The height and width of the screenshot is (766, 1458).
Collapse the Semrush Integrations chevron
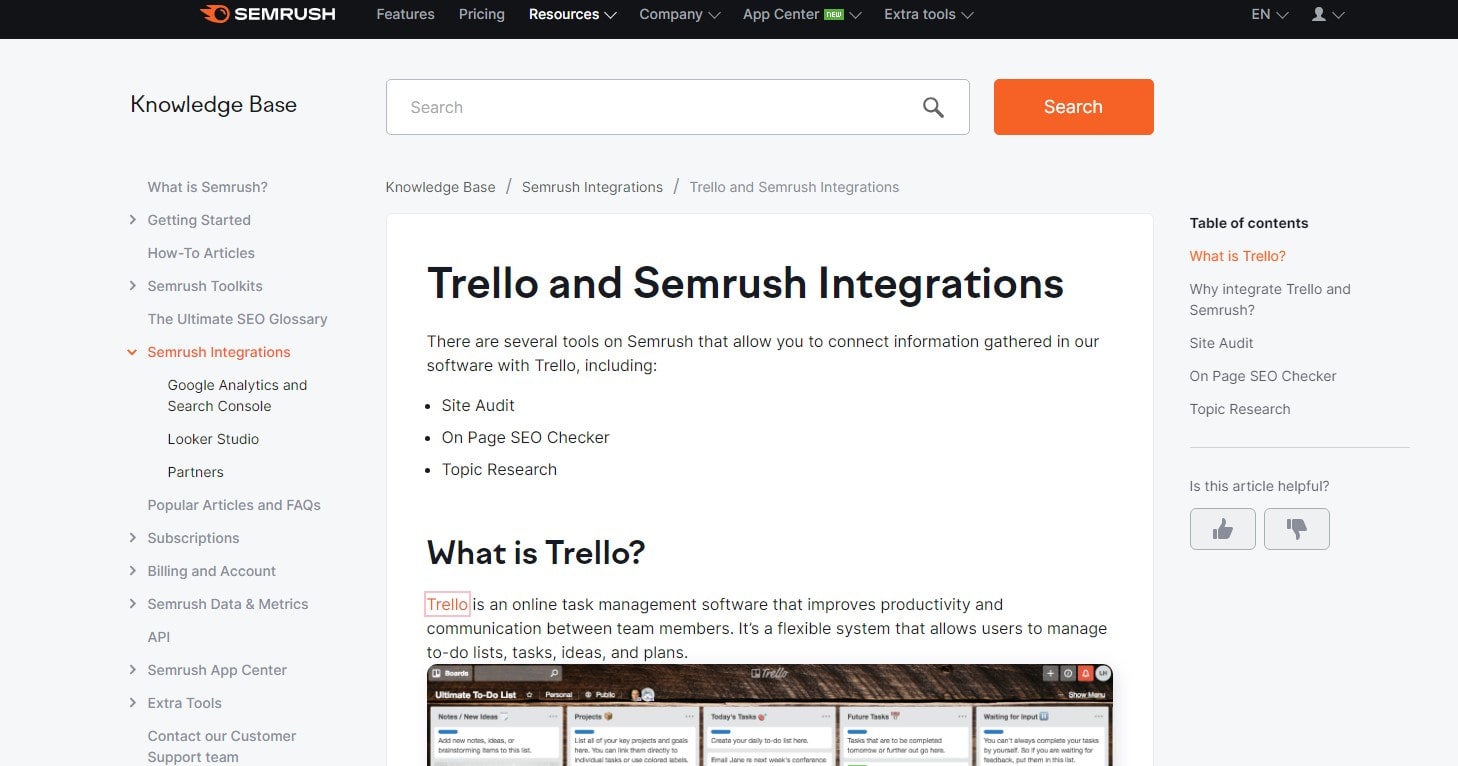coord(132,352)
